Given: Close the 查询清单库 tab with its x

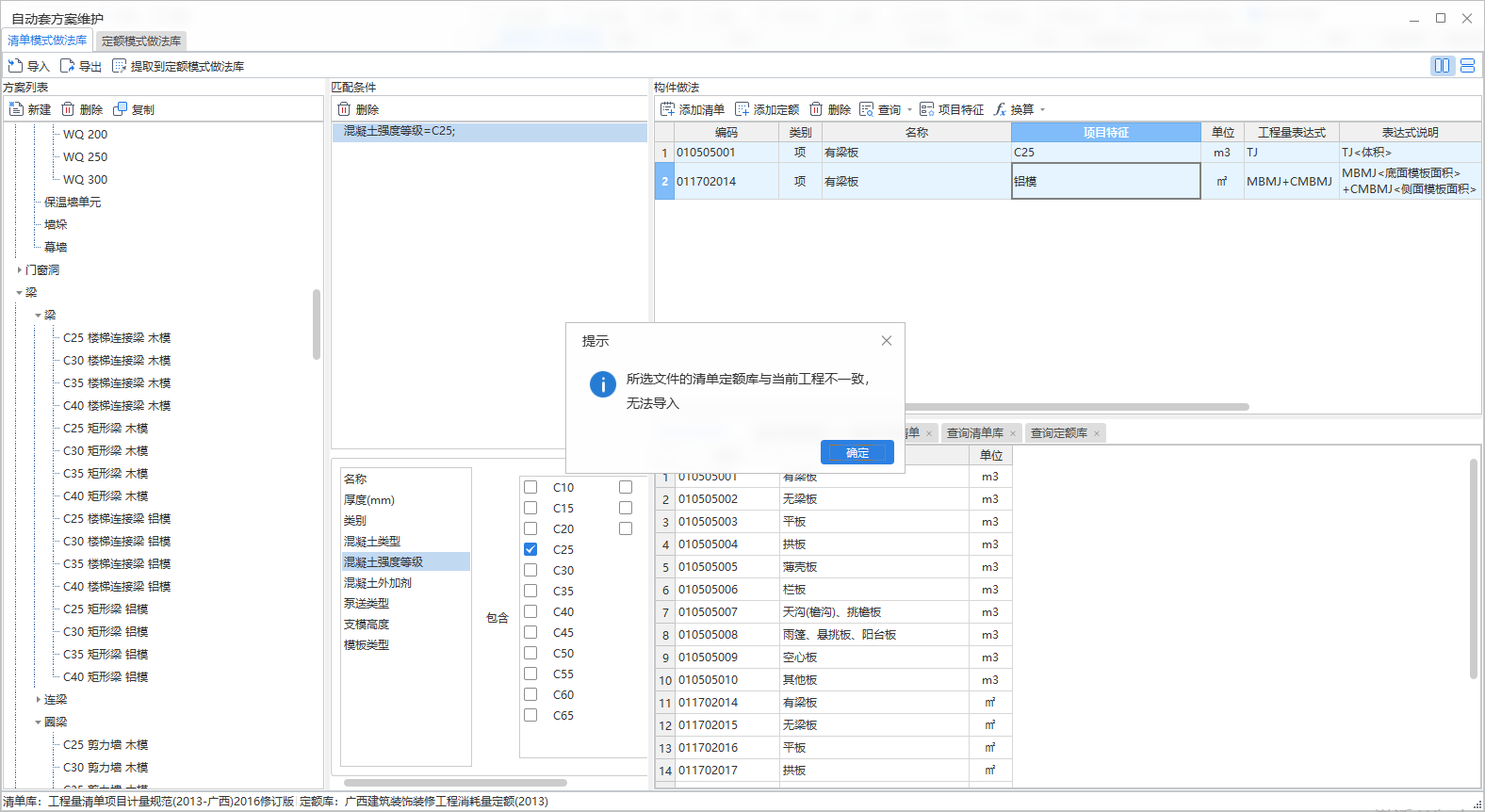Looking at the screenshot, I should click(1013, 433).
